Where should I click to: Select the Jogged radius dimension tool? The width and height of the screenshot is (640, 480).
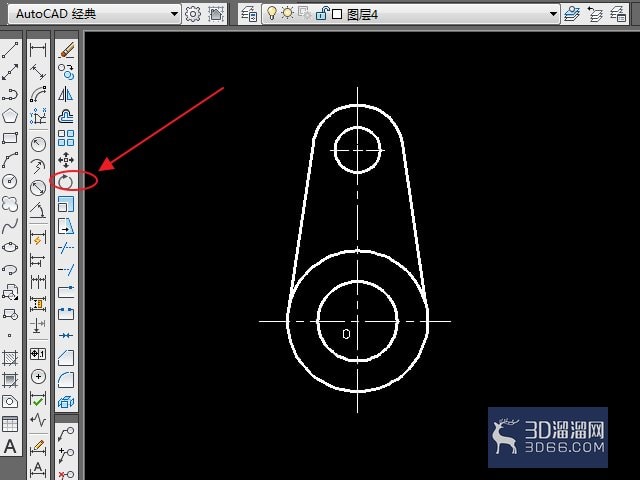tap(38, 166)
